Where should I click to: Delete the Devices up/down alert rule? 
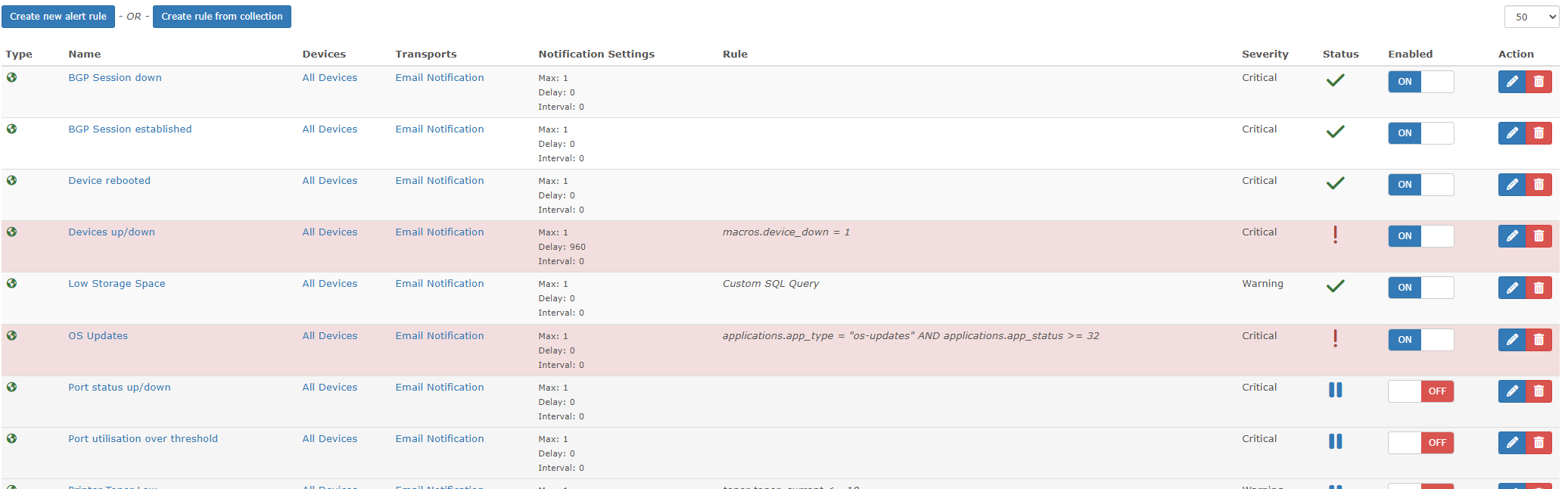1538,236
